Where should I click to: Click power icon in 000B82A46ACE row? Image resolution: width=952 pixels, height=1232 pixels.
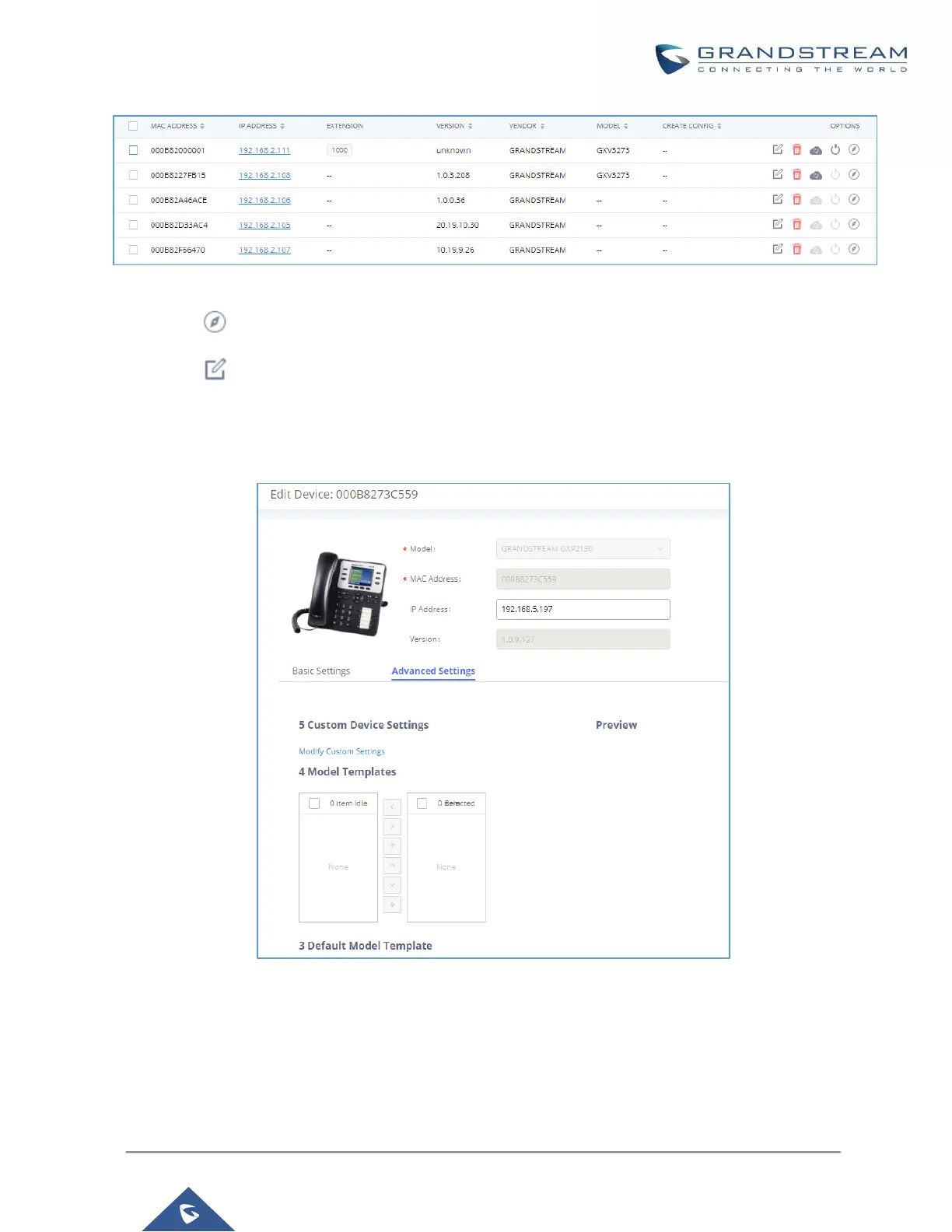[x=835, y=199]
